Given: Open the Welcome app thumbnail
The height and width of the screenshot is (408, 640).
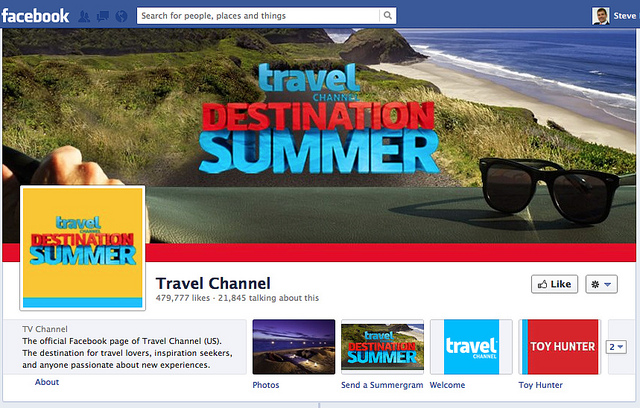Looking at the screenshot, I should coord(471,347).
